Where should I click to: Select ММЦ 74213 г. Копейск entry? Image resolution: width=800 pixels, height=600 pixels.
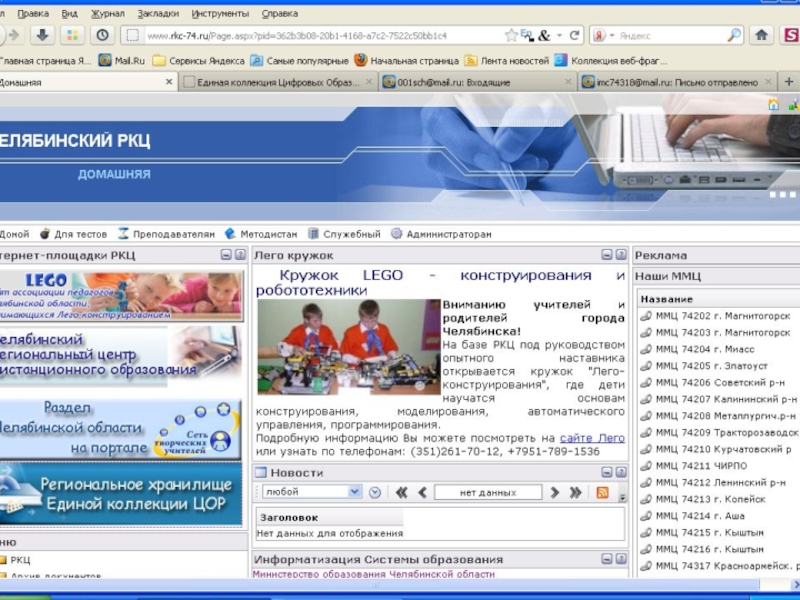(x=703, y=499)
